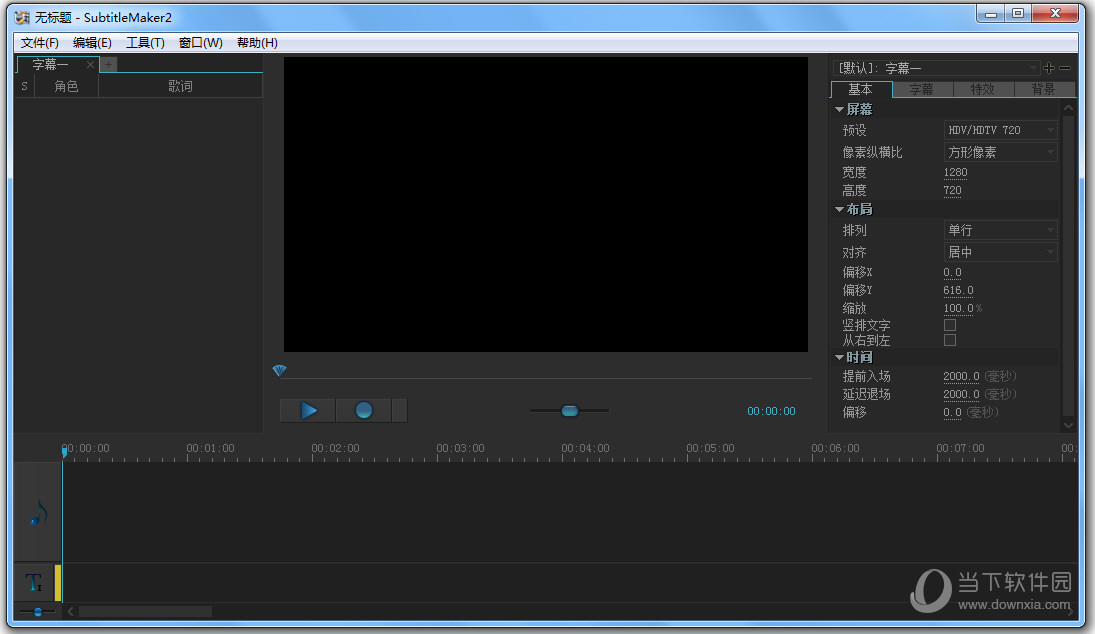The width and height of the screenshot is (1095, 634).
Task: Collapse the 时间 section
Action: 839,357
